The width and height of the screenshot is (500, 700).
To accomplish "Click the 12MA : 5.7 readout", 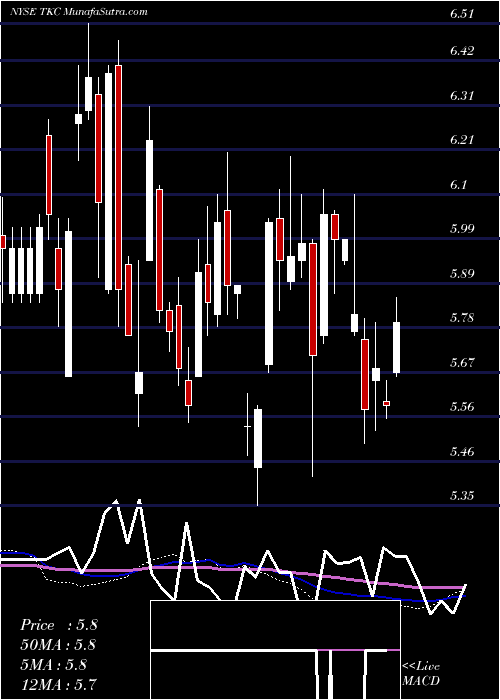I will click(x=58, y=684).
